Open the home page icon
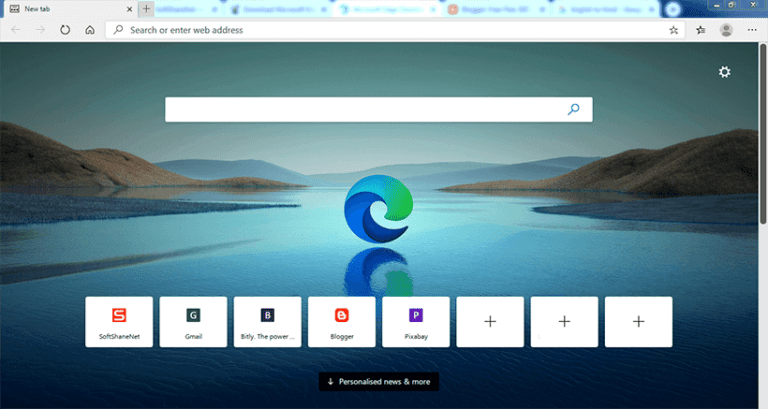The image size is (768, 409). (x=90, y=30)
